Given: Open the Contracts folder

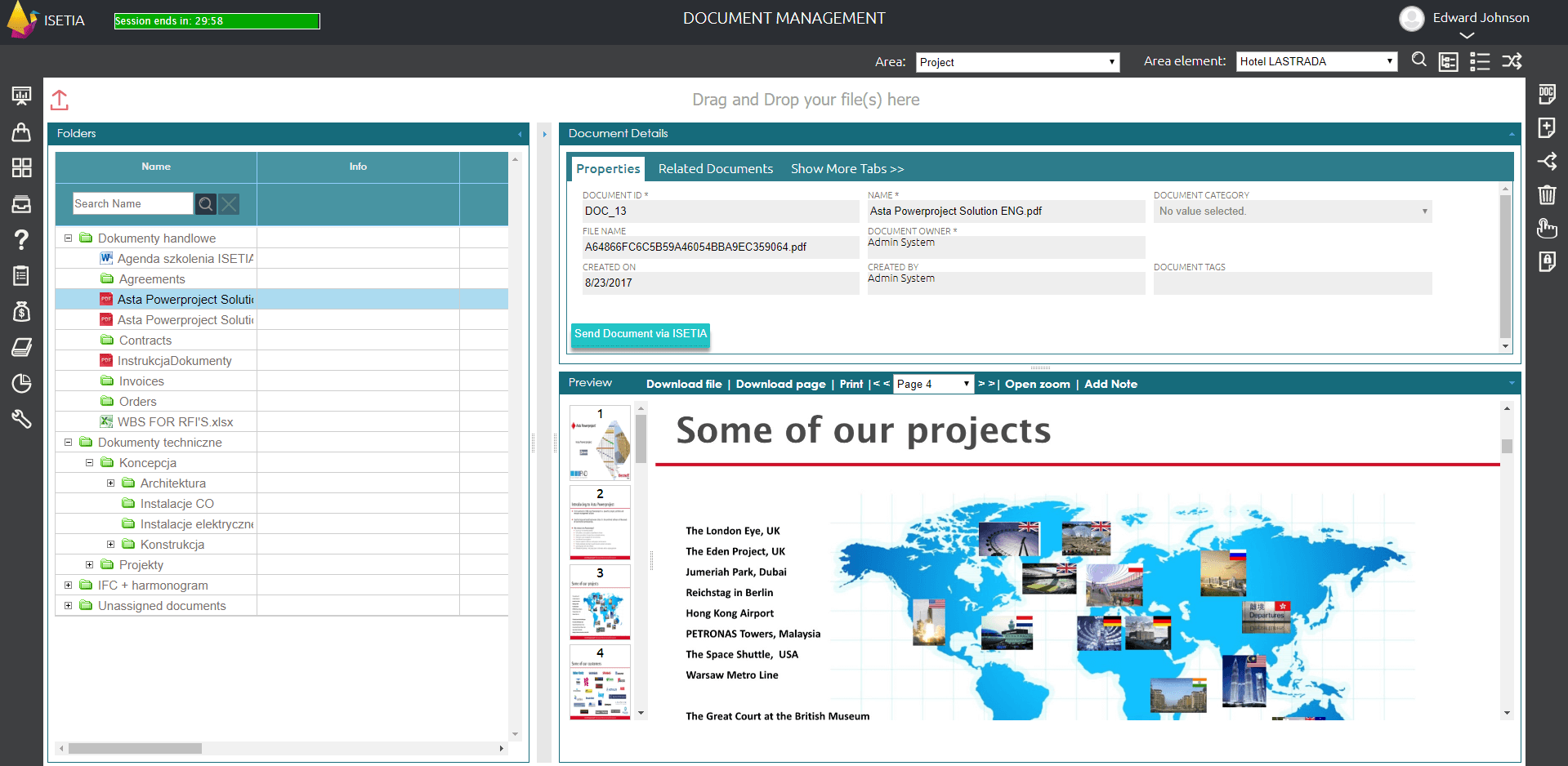Looking at the screenshot, I should 136,341.
